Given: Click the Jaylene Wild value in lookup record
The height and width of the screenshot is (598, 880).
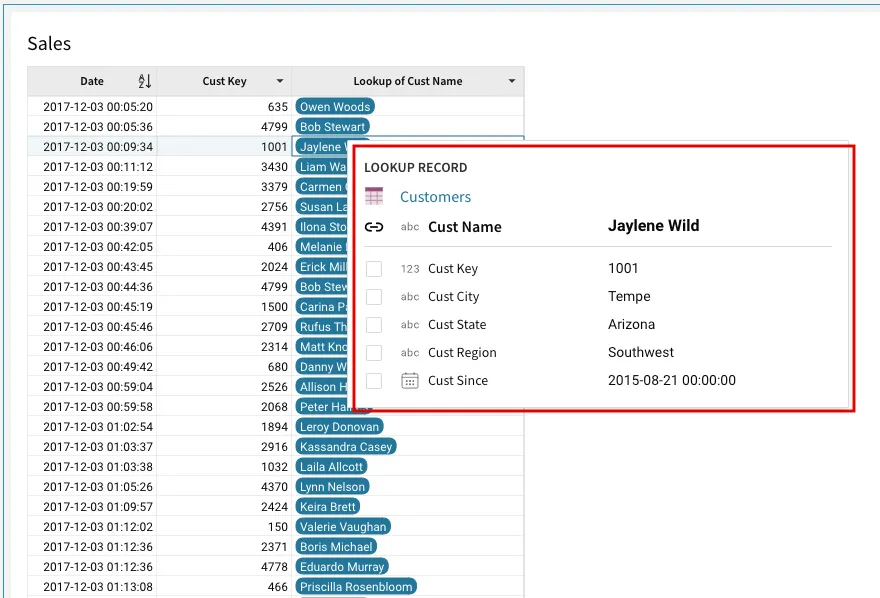Looking at the screenshot, I should coord(654,226).
